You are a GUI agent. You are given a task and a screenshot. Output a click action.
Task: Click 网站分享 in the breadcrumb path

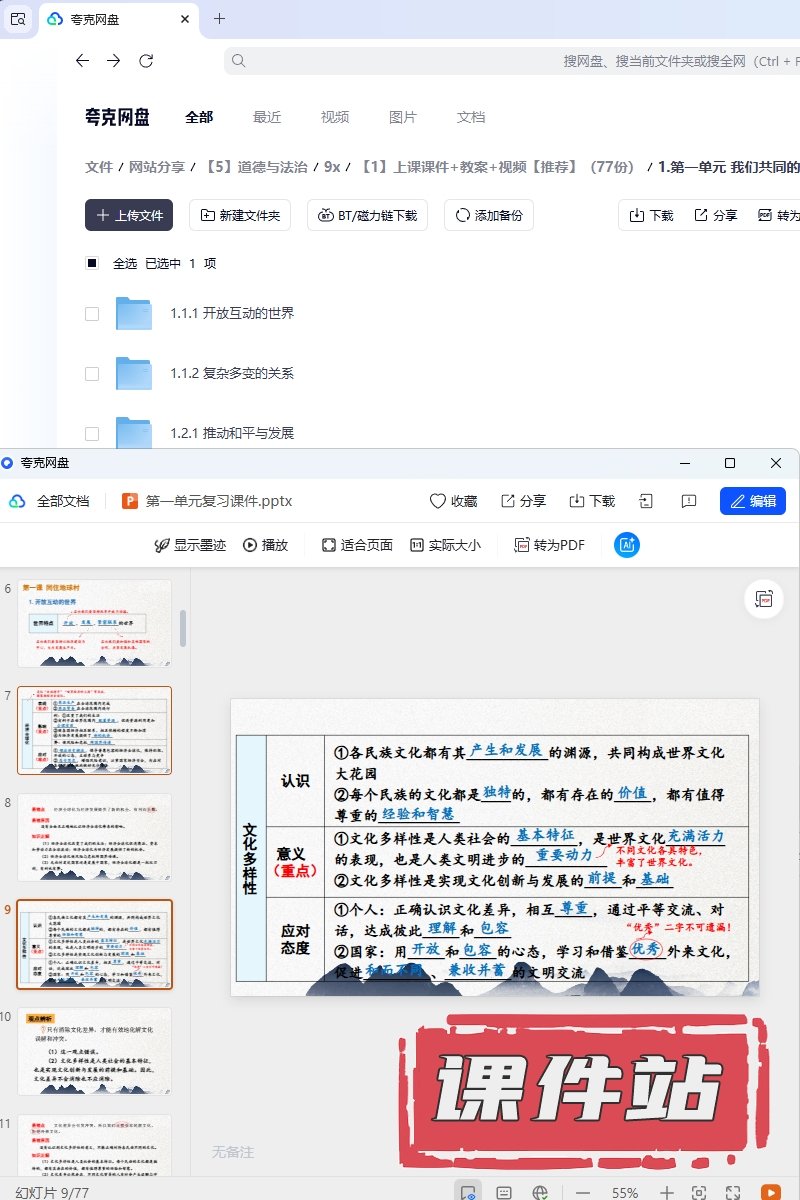(157, 167)
